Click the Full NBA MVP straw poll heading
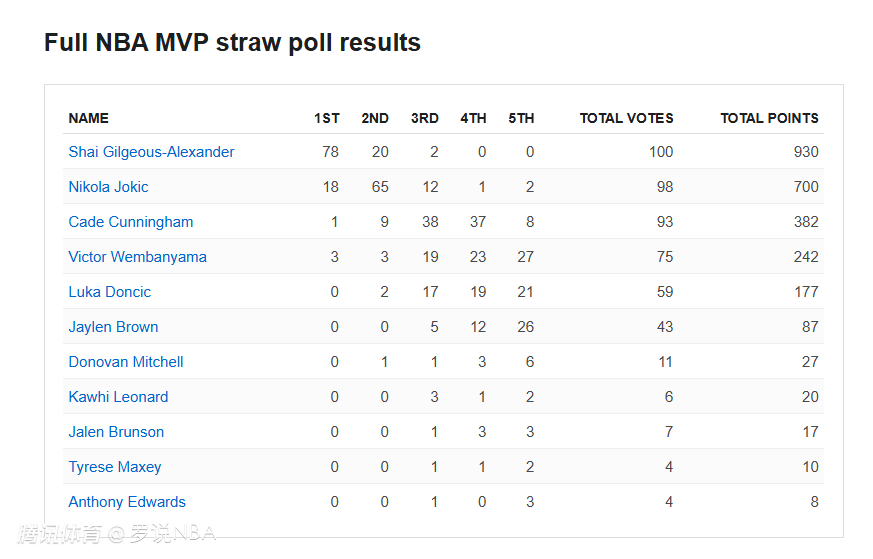 [x=232, y=43]
